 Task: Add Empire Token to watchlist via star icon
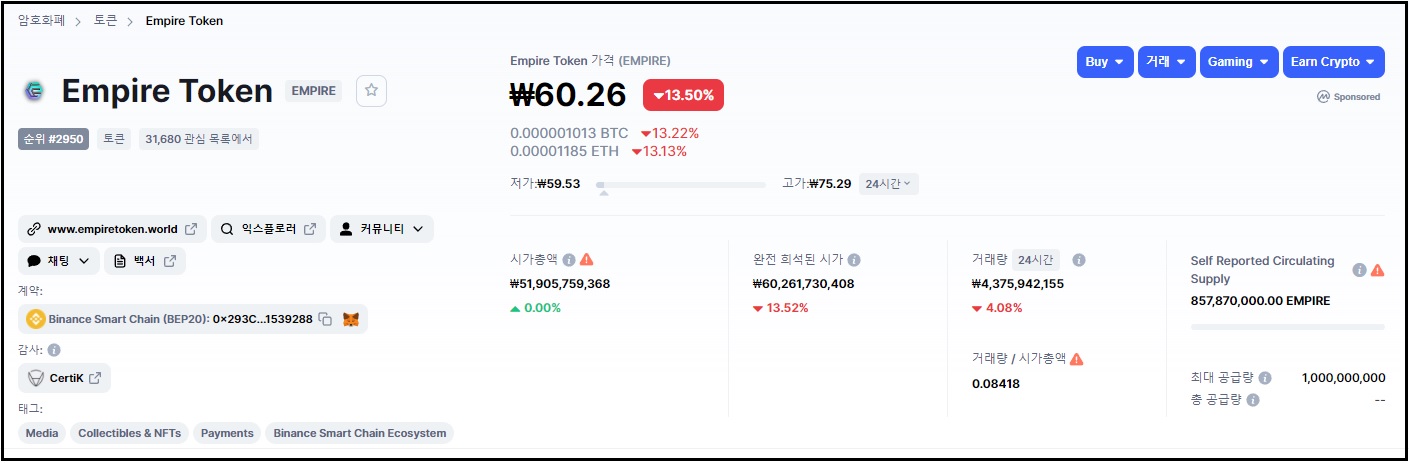[371, 90]
